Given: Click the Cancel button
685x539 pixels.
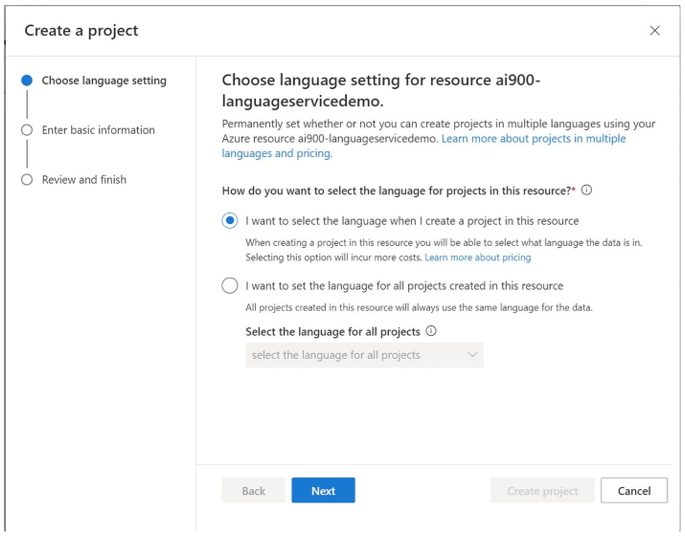Looking at the screenshot, I should point(634,491).
